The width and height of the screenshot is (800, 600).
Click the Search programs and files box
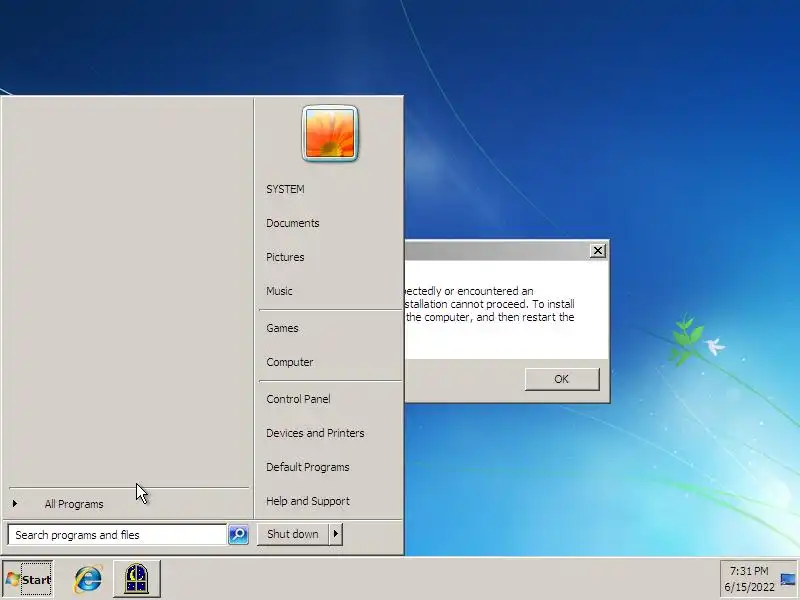point(117,535)
